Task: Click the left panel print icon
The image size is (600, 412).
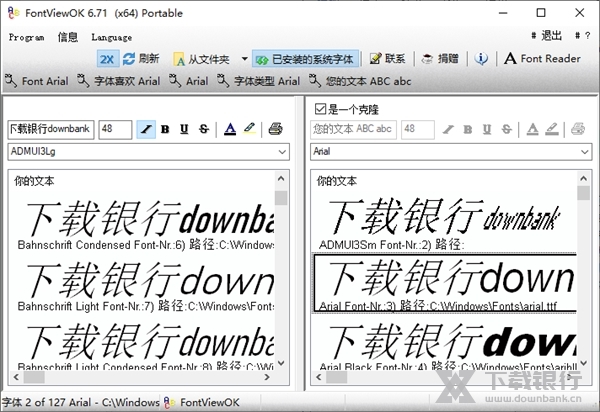Action: click(275, 129)
